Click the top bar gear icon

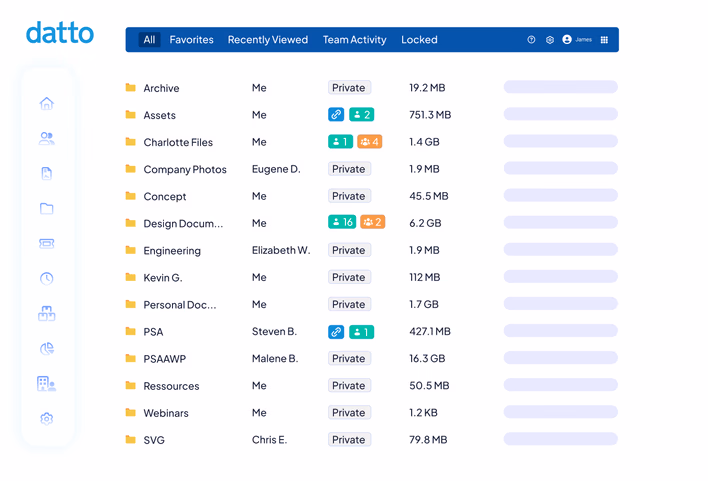pyautogui.click(x=550, y=40)
